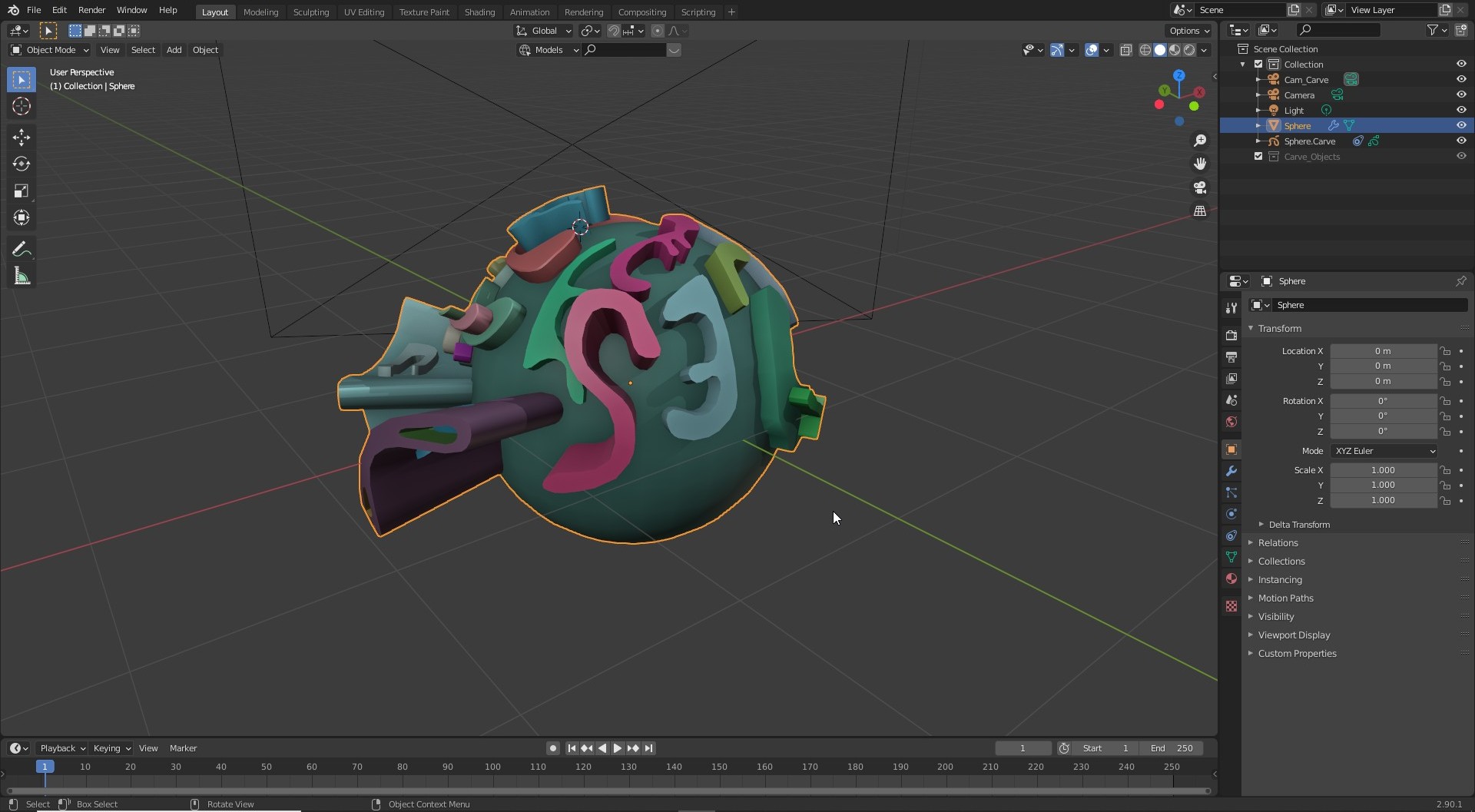Click the Options button in viewport header

pos(1189,31)
